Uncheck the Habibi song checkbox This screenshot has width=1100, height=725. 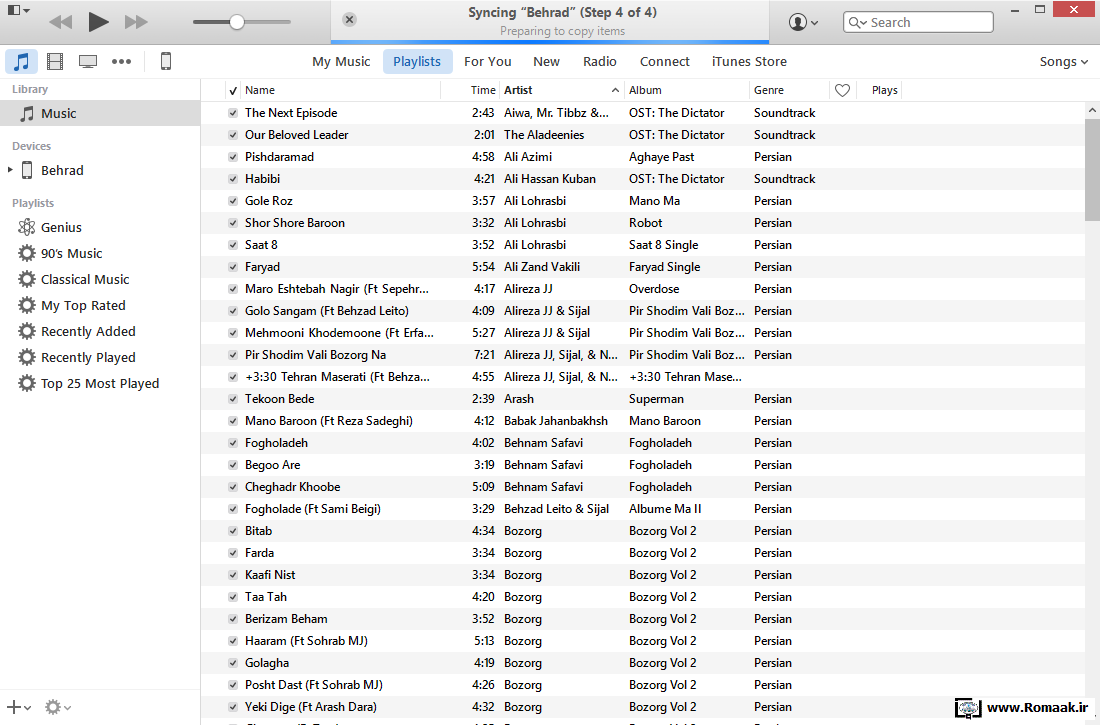click(x=233, y=179)
